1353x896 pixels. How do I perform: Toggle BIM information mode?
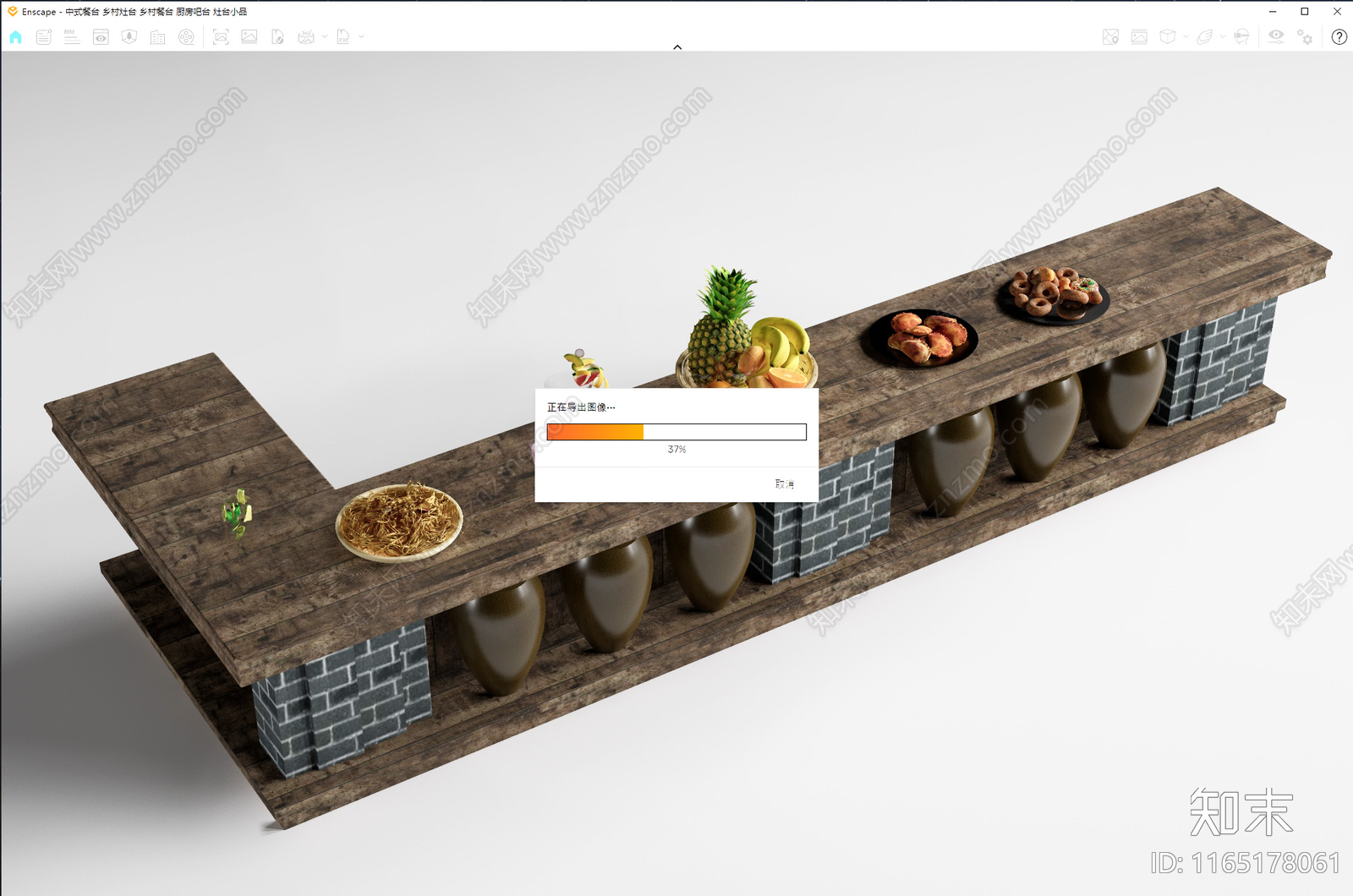(x=72, y=36)
